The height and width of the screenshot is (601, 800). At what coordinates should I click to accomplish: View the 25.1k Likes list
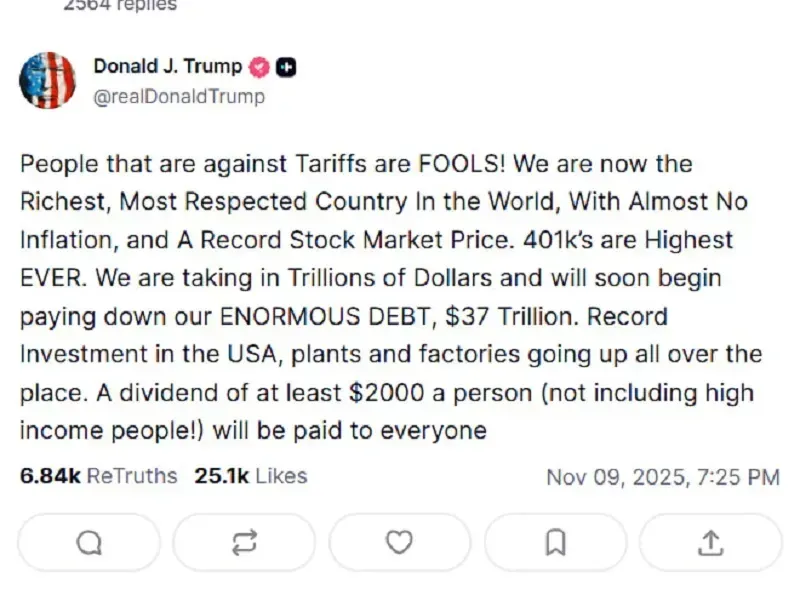[250, 476]
